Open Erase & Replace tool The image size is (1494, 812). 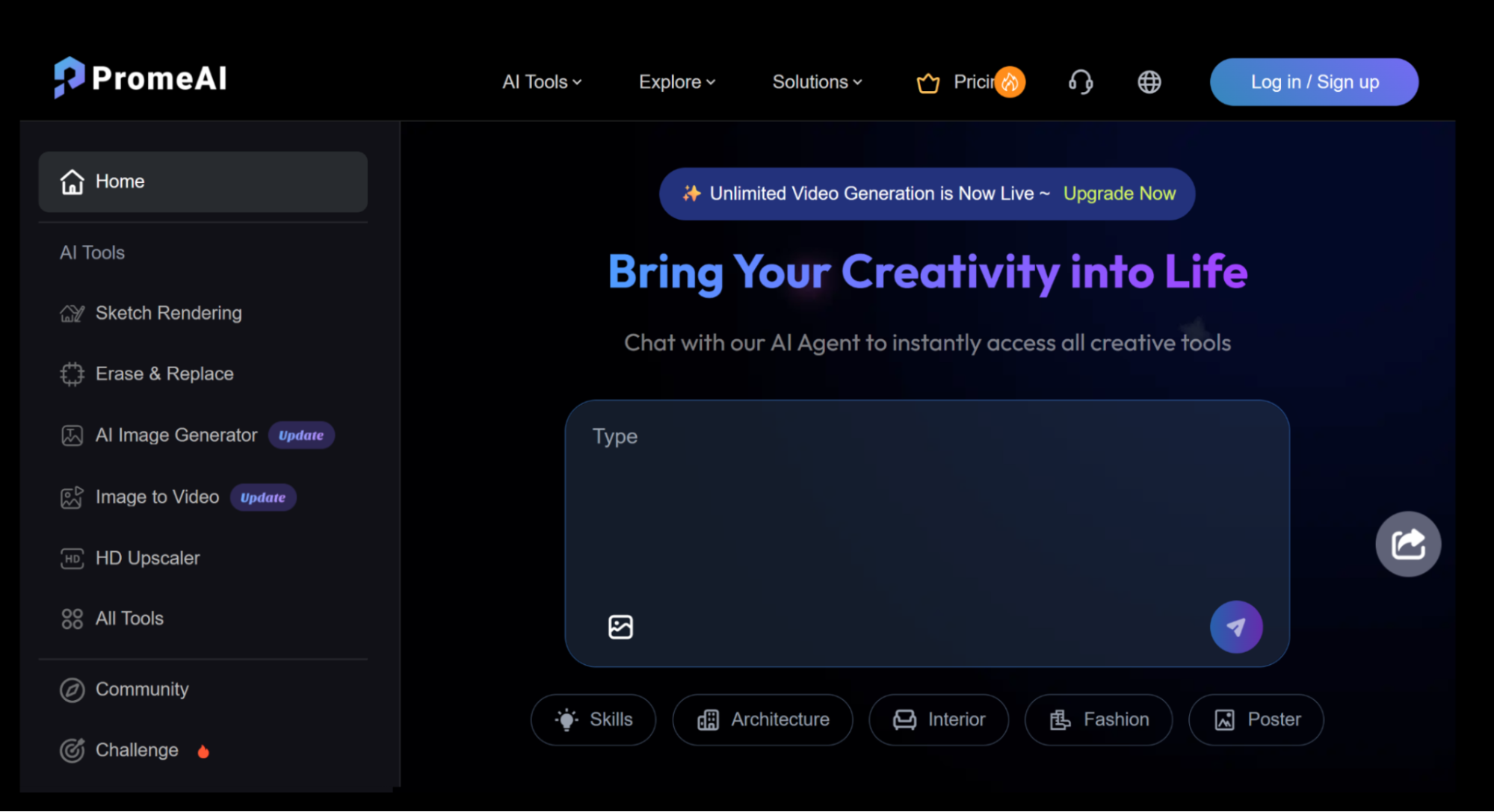(164, 374)
